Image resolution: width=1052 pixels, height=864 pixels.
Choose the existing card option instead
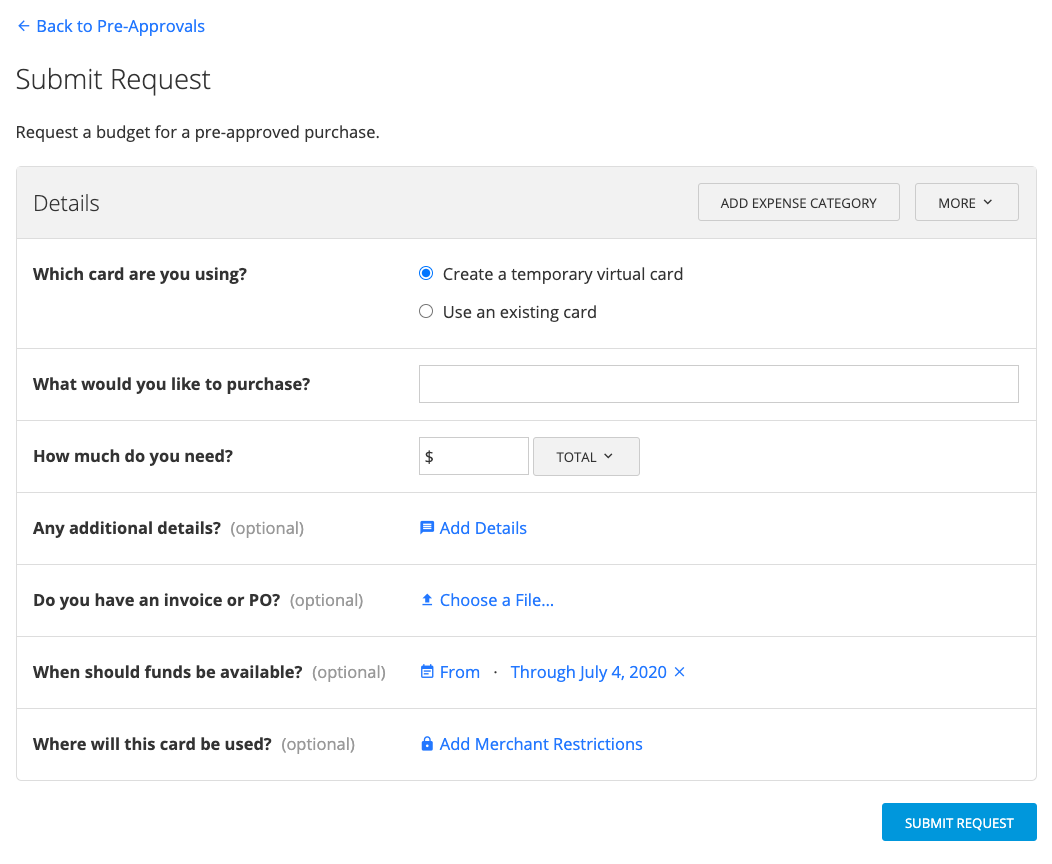point(426,311)
